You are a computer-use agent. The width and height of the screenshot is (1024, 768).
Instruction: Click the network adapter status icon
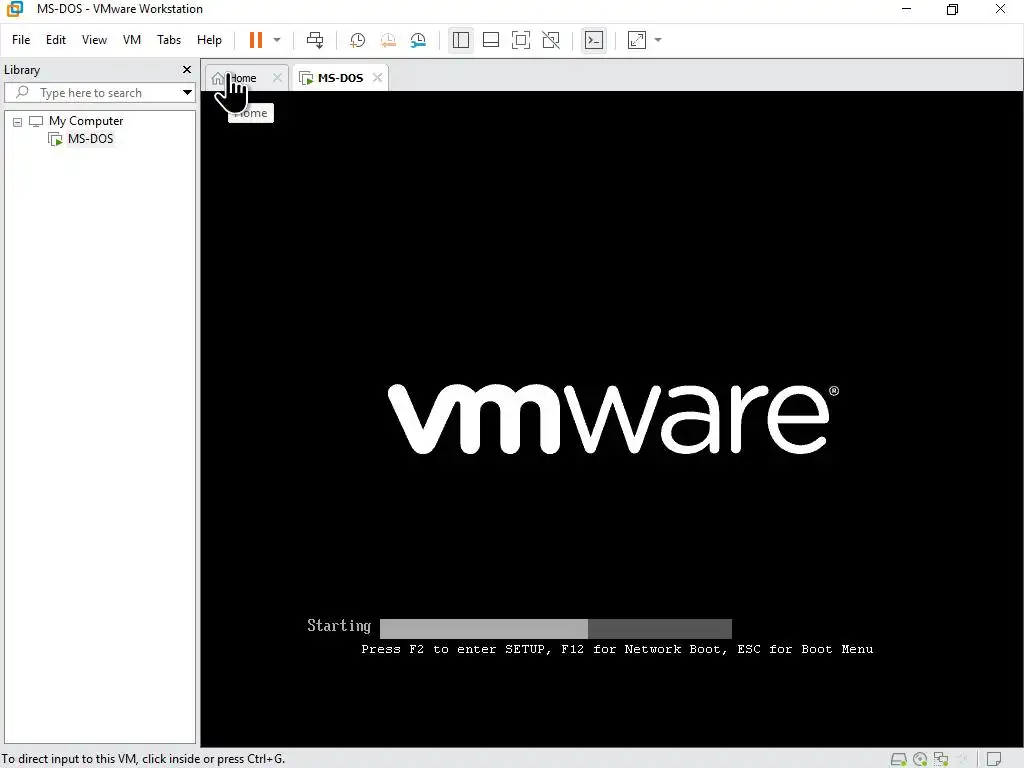click(x=941, y=759)
